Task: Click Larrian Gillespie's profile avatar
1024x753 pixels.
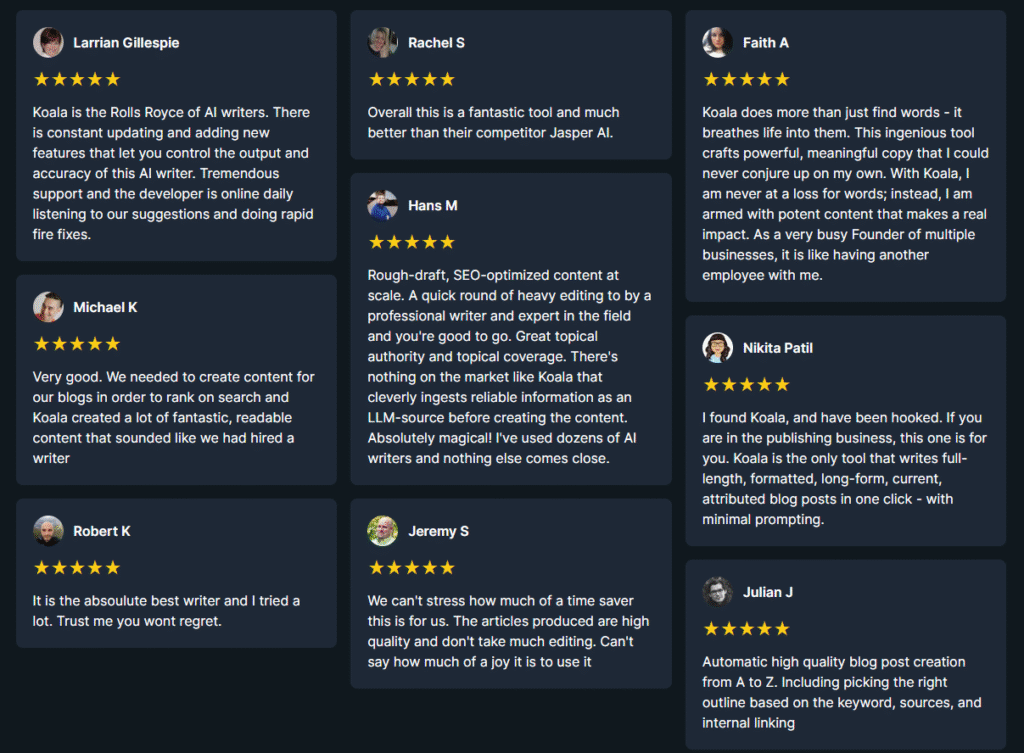Action: tap(48, 42)
